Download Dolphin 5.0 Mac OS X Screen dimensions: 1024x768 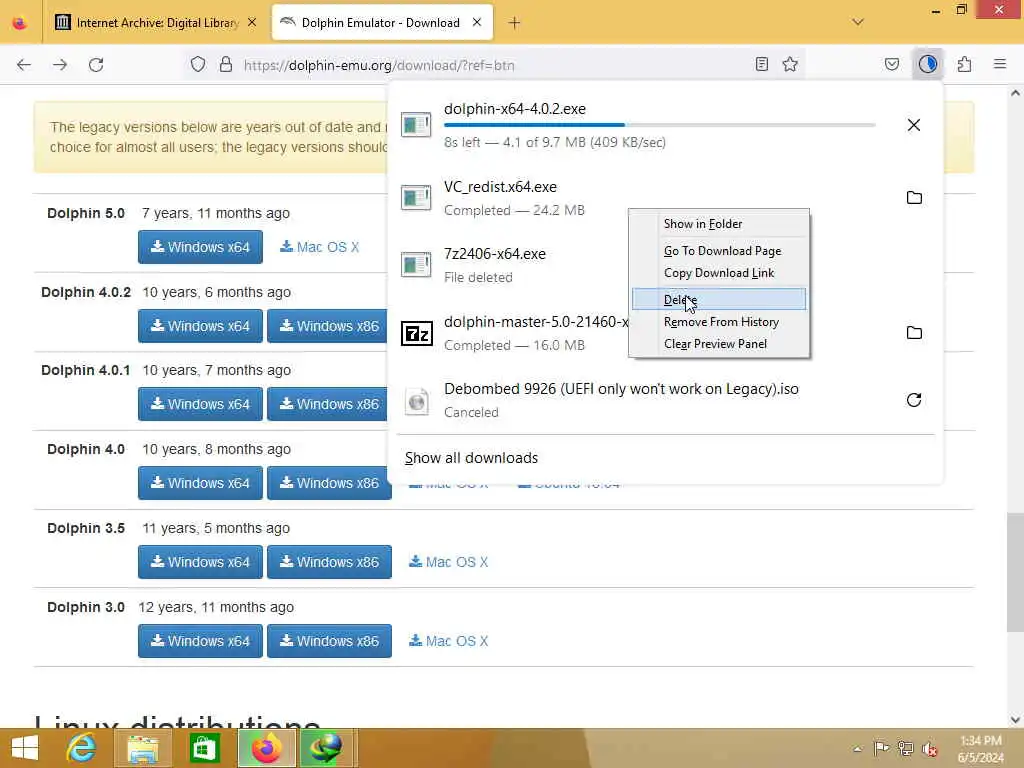(319, 247)
